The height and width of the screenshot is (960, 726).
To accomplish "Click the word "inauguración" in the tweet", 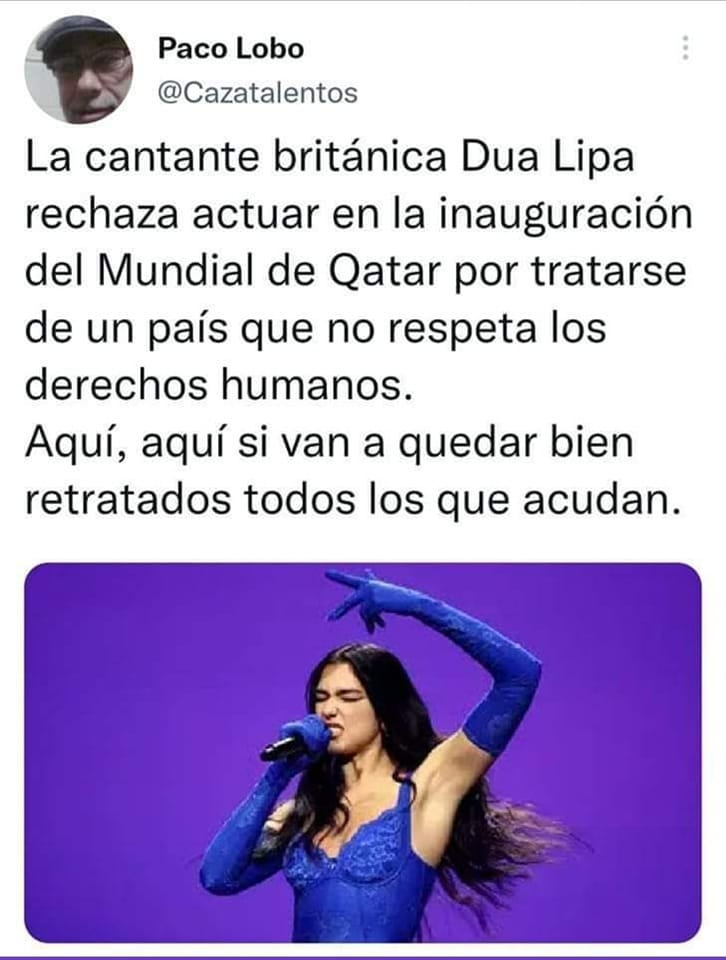I will coord(565,216).
